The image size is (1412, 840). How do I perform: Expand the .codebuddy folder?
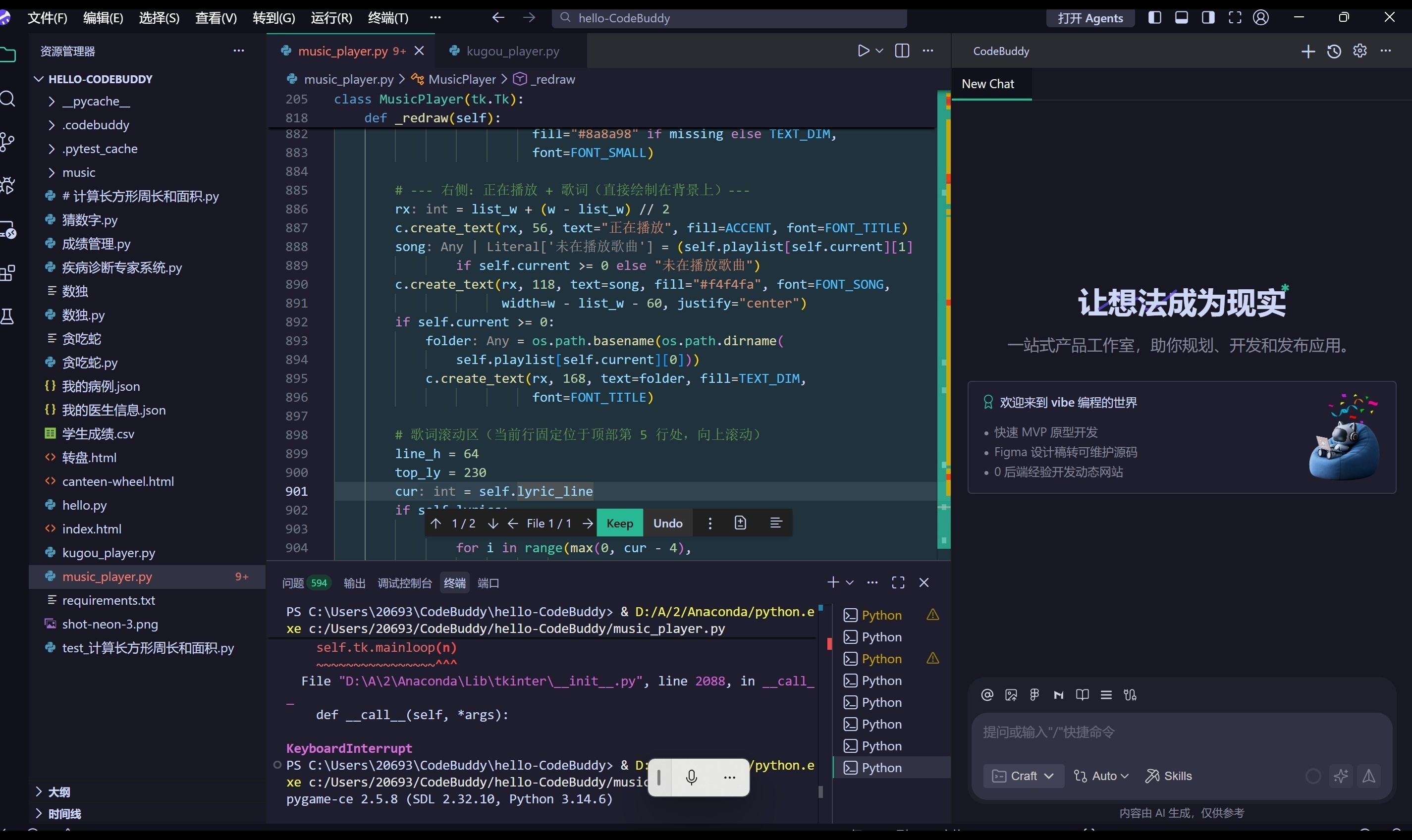96,125
